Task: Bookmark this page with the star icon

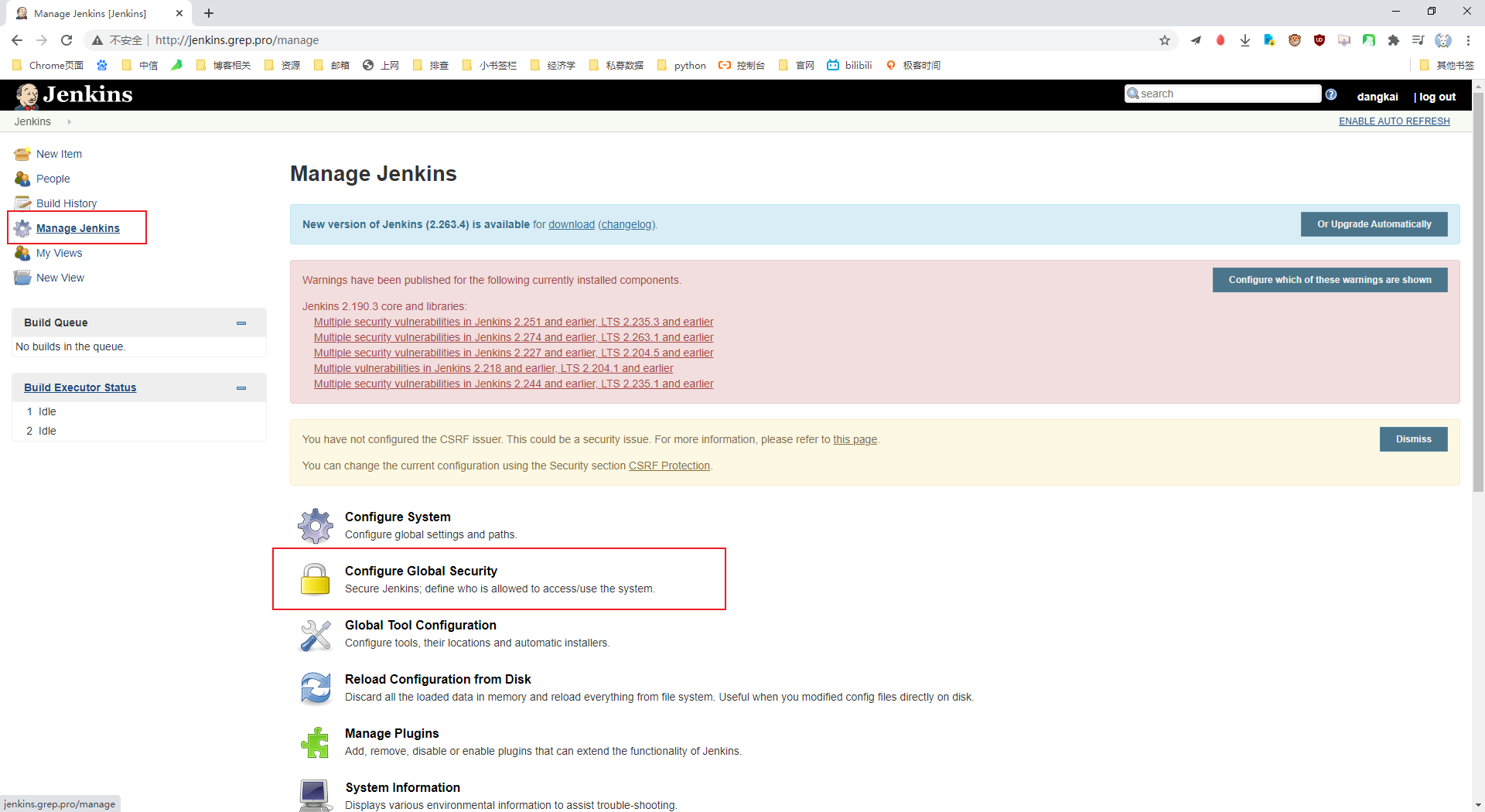Action: pyautogui.click(x=1165, y=40)
